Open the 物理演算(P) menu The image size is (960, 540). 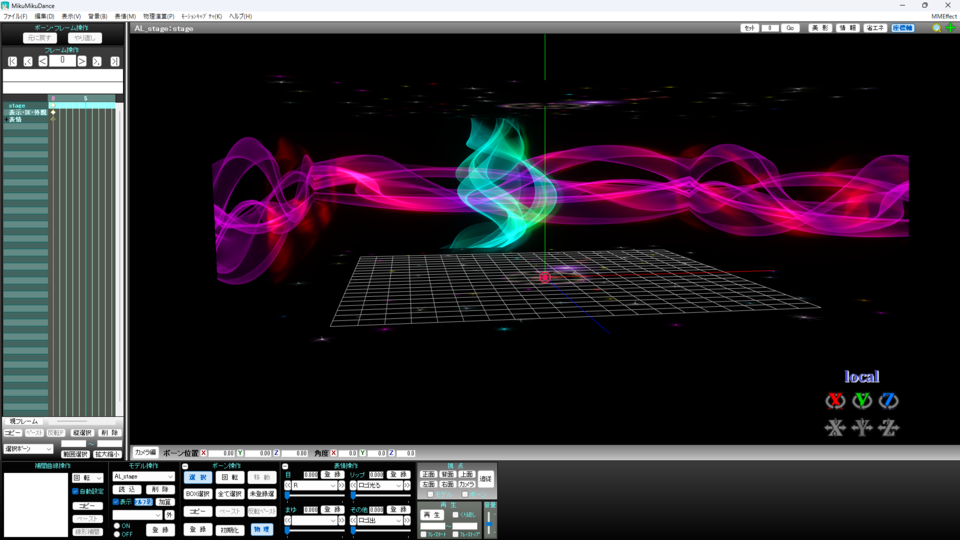pyautogui.click(x=158, y=16)
